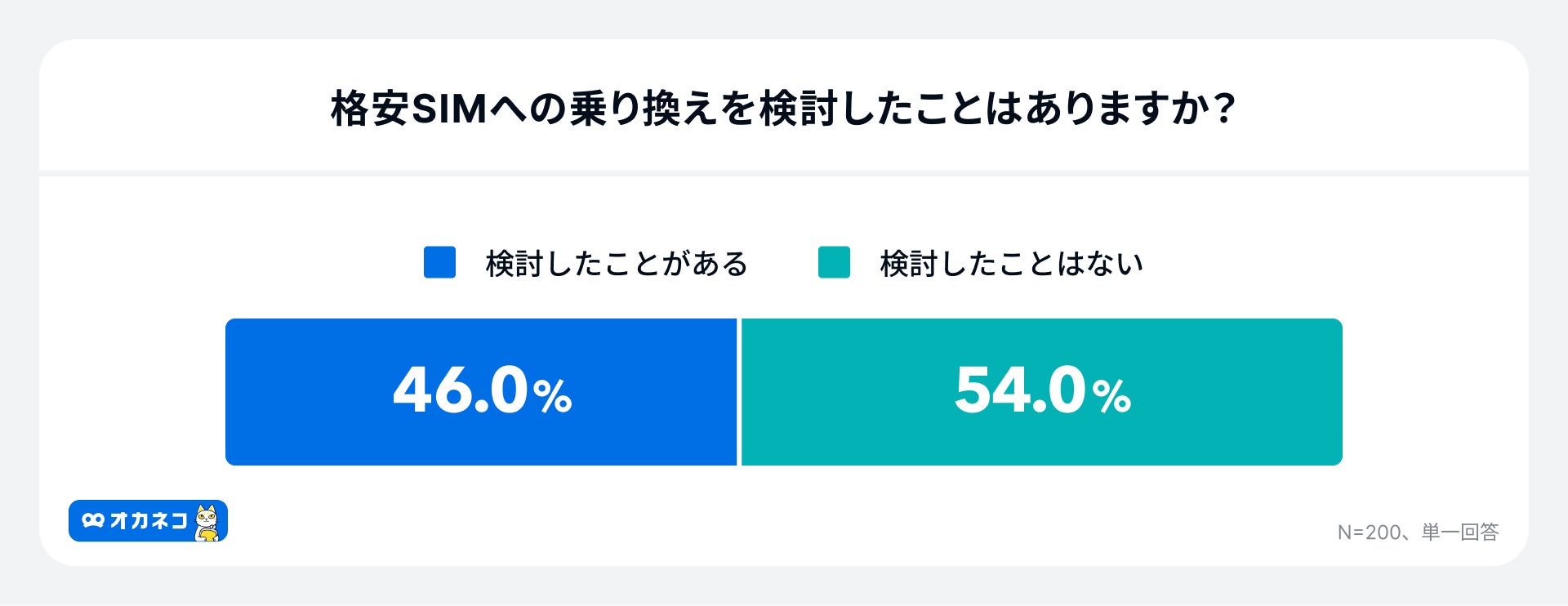
Task: Click the right end of the teal bar
Action: tap(1331, 392)
